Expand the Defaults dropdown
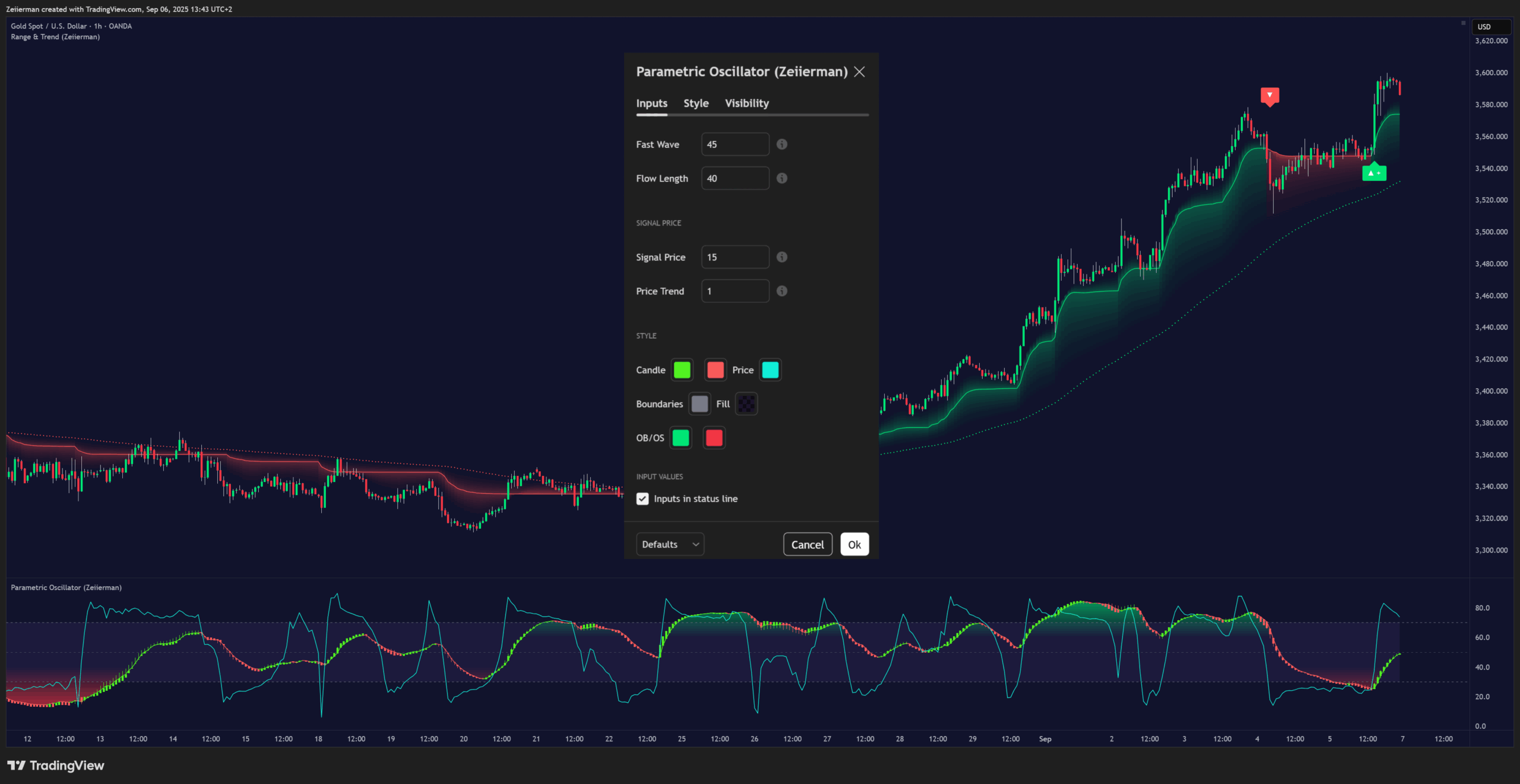The image size is (1520, 784). 670,544
